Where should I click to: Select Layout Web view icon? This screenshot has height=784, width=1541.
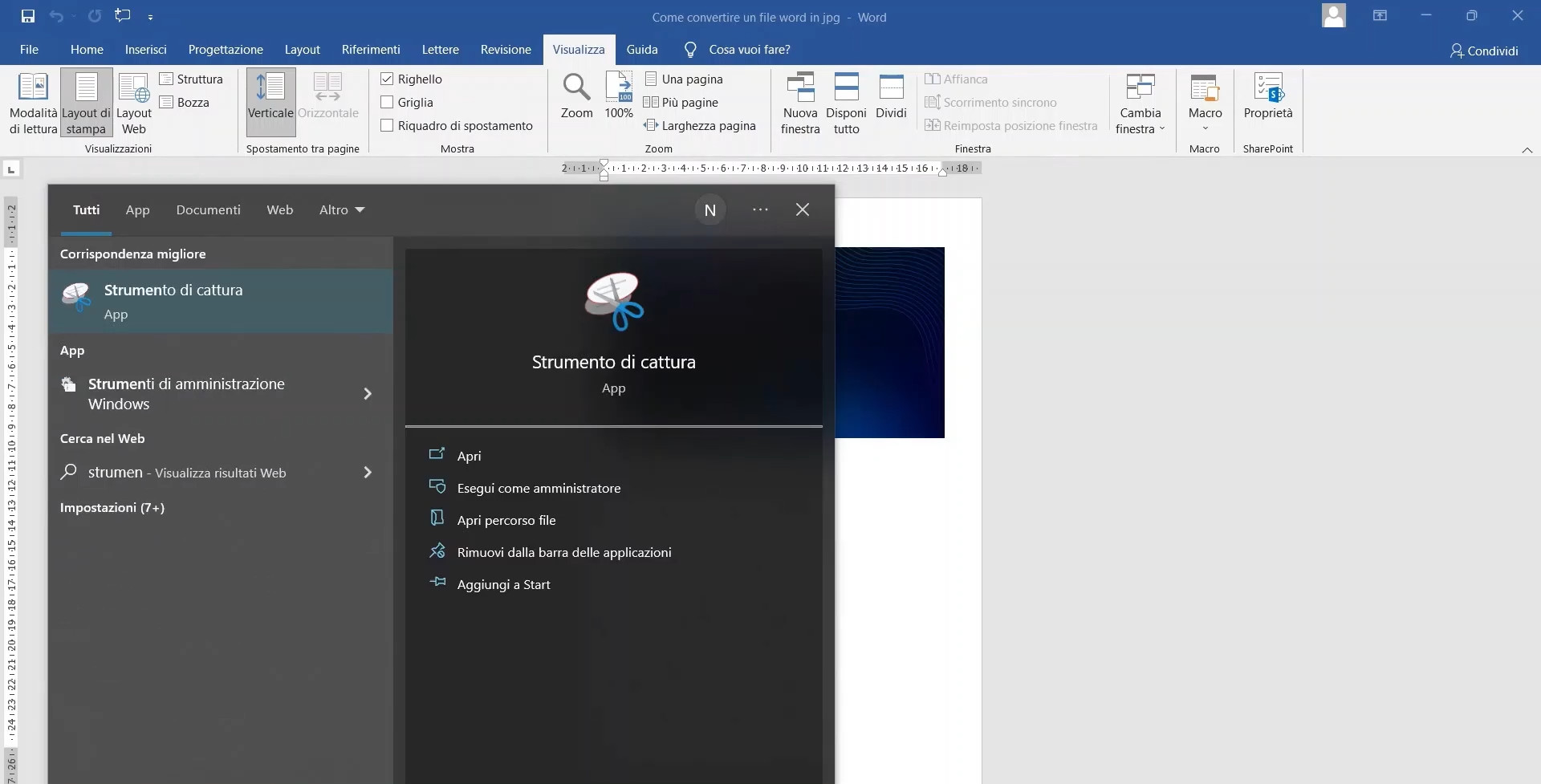click(x=133, y=87)
